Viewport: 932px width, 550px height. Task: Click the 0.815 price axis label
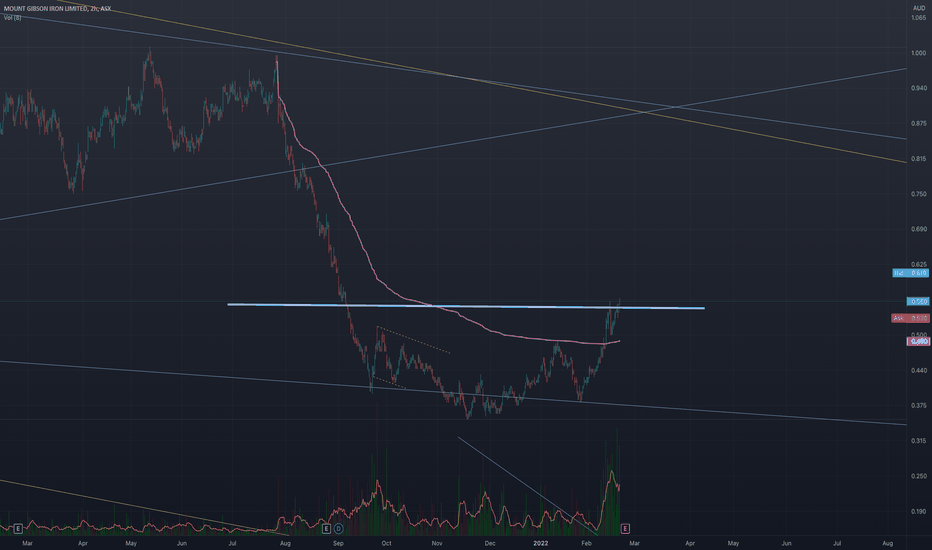[918, 159]
